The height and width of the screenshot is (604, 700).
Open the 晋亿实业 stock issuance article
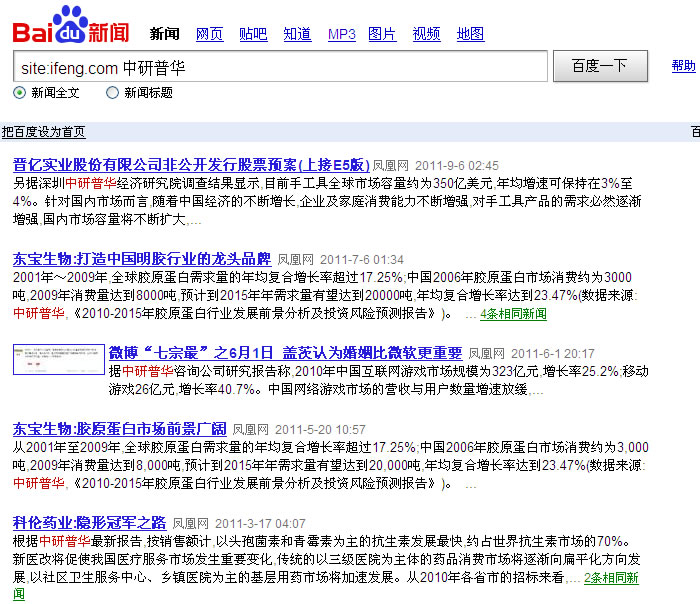pos(190,164)
